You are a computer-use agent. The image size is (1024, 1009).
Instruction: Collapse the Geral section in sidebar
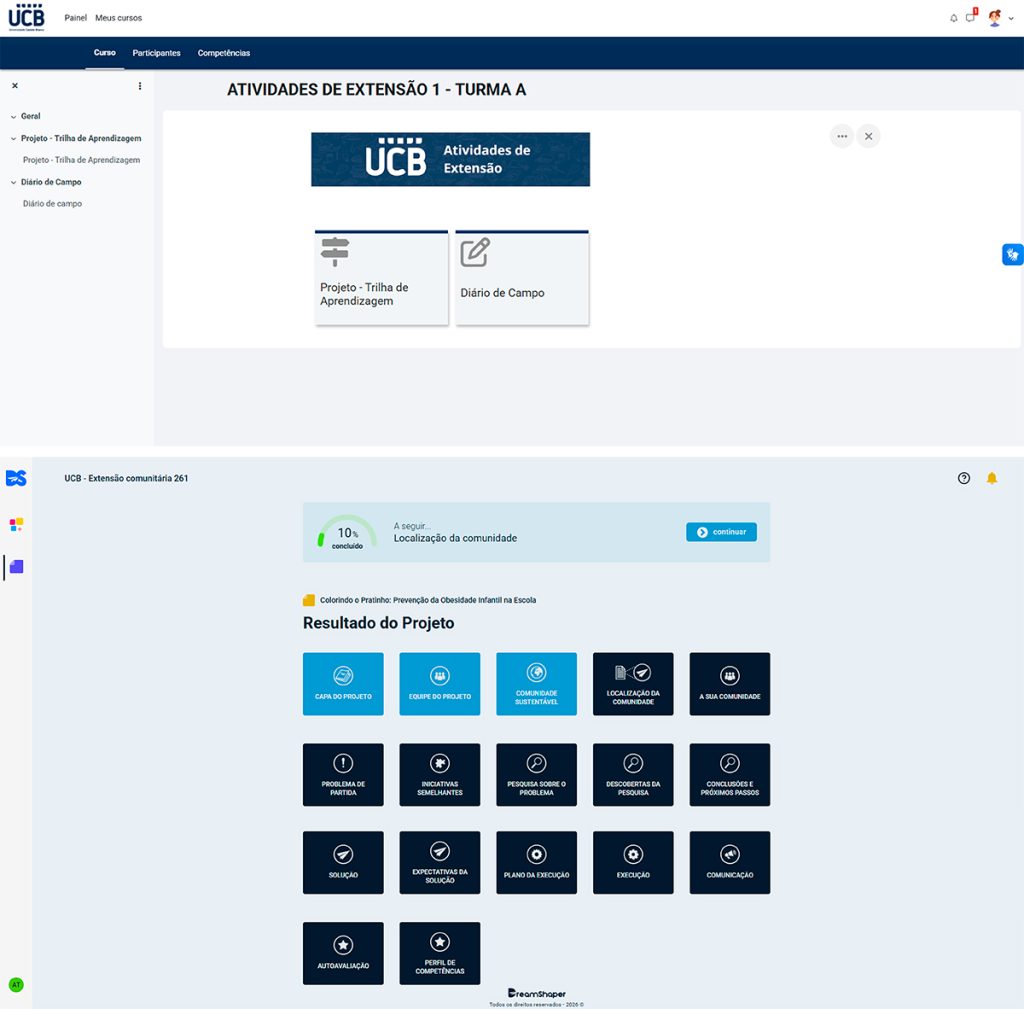tap(13, 116)
